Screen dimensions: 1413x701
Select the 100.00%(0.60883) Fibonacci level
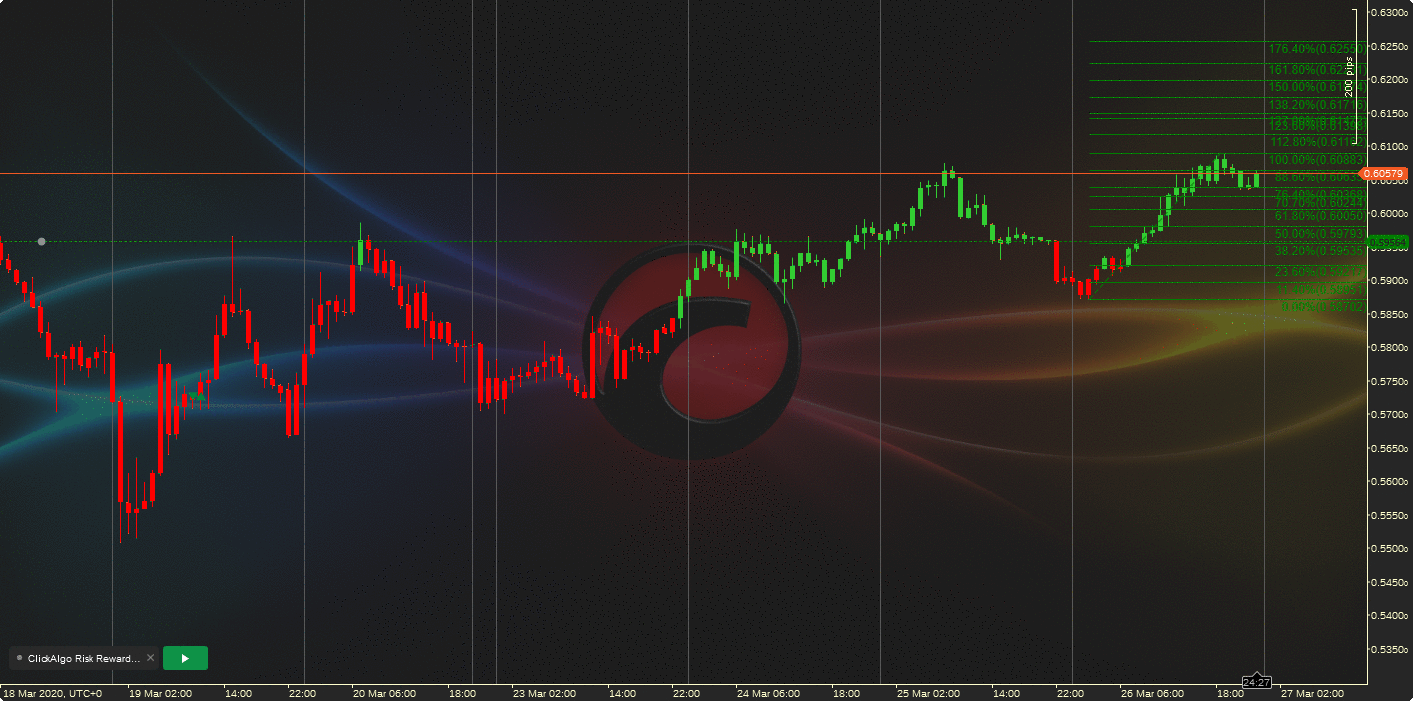(x=1315, y=160)
